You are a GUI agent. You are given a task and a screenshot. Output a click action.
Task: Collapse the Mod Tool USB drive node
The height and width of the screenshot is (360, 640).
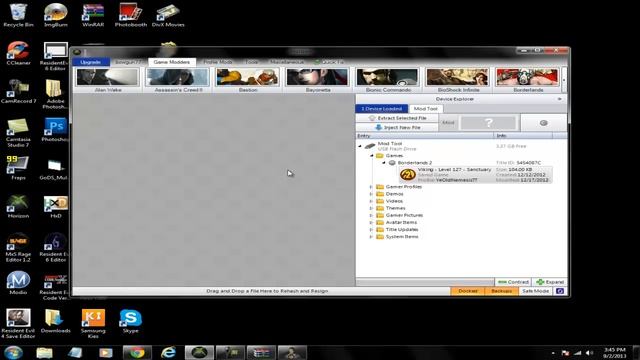(x=360, y=146)
